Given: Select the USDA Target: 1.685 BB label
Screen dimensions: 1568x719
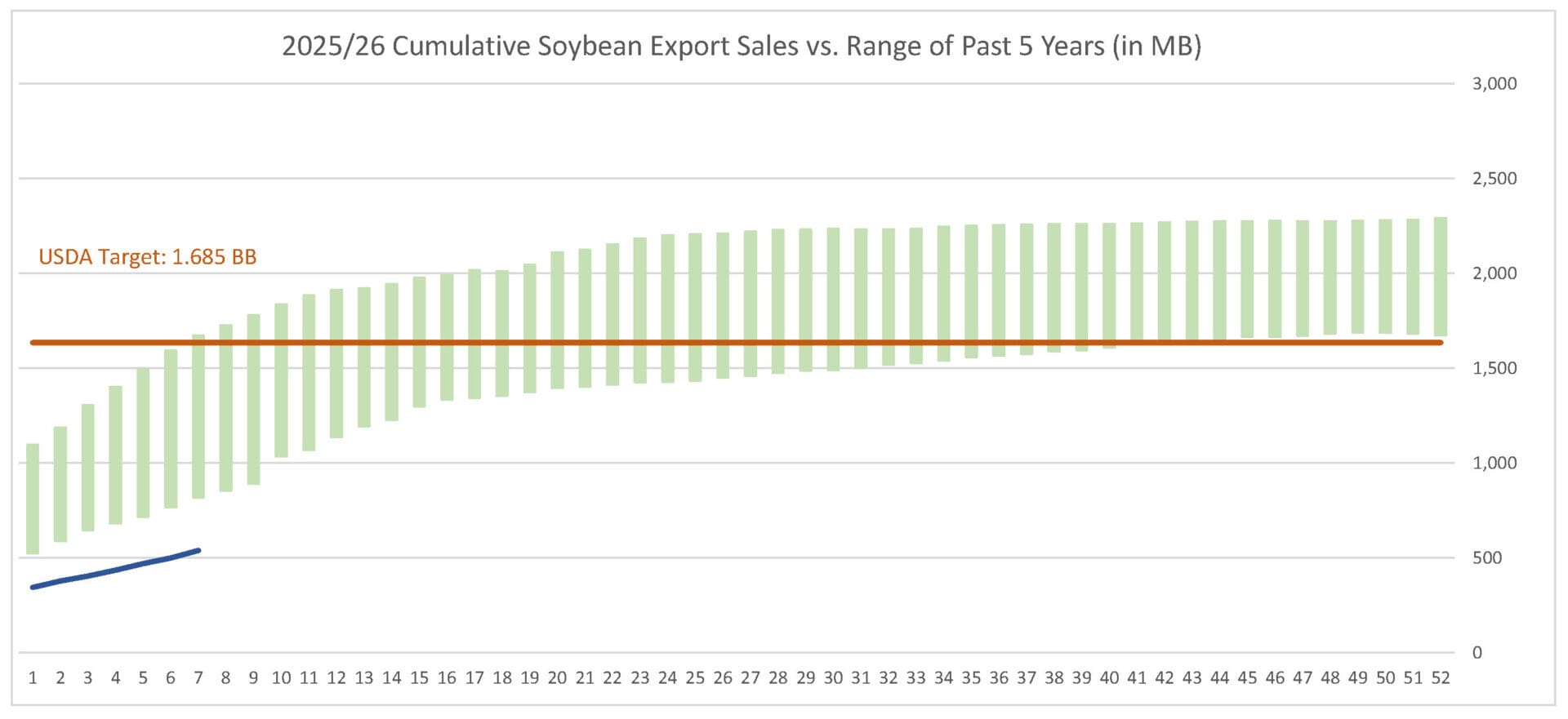Looking at the screenshot, I should click(148, 257).
